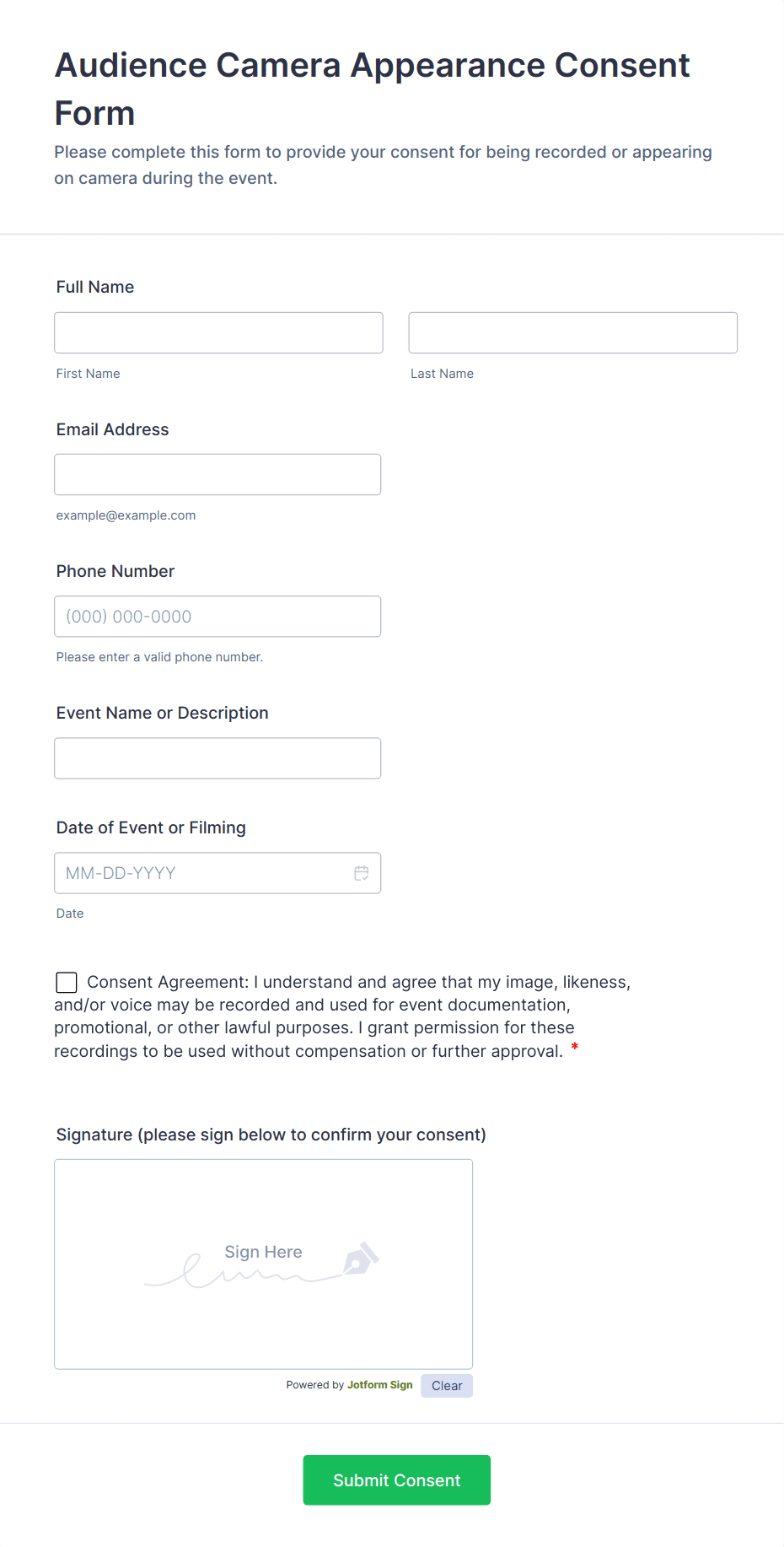The image size is (784, 1547).
Task: Click the MM-DD-YYYY date field
Action: [202, 873]
